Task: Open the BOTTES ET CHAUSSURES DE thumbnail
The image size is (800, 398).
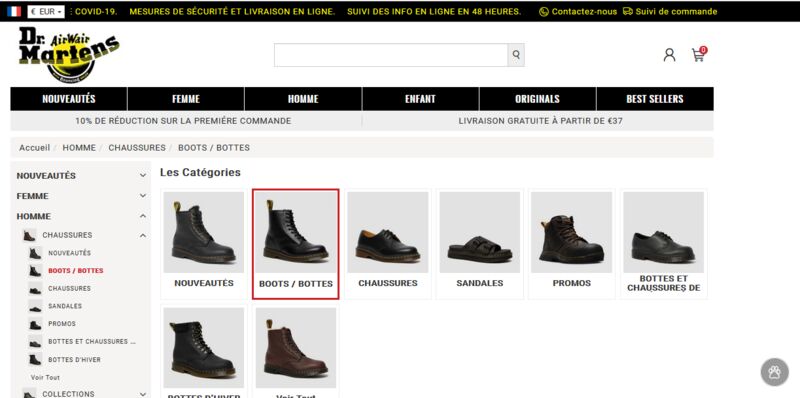Action: [x=663, y=232]
